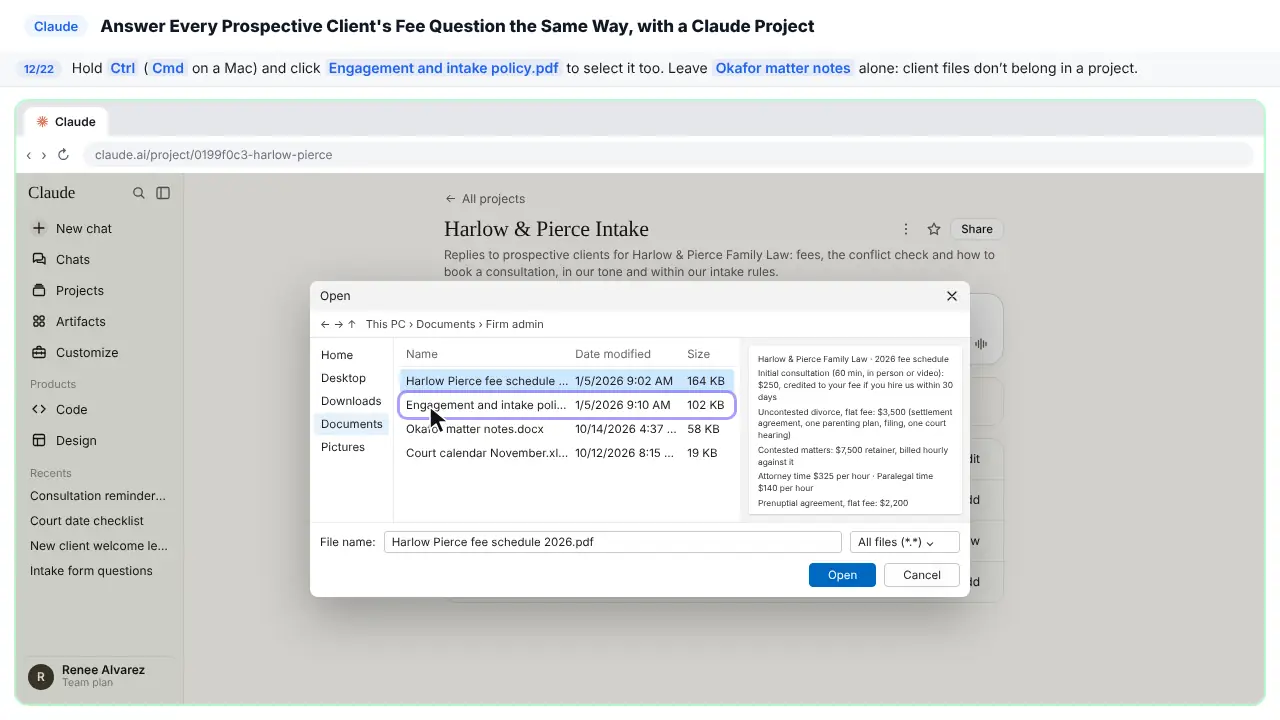Click the browser address bar
The height and width of the screenshot is (720, 1280).
click(667, 155)
